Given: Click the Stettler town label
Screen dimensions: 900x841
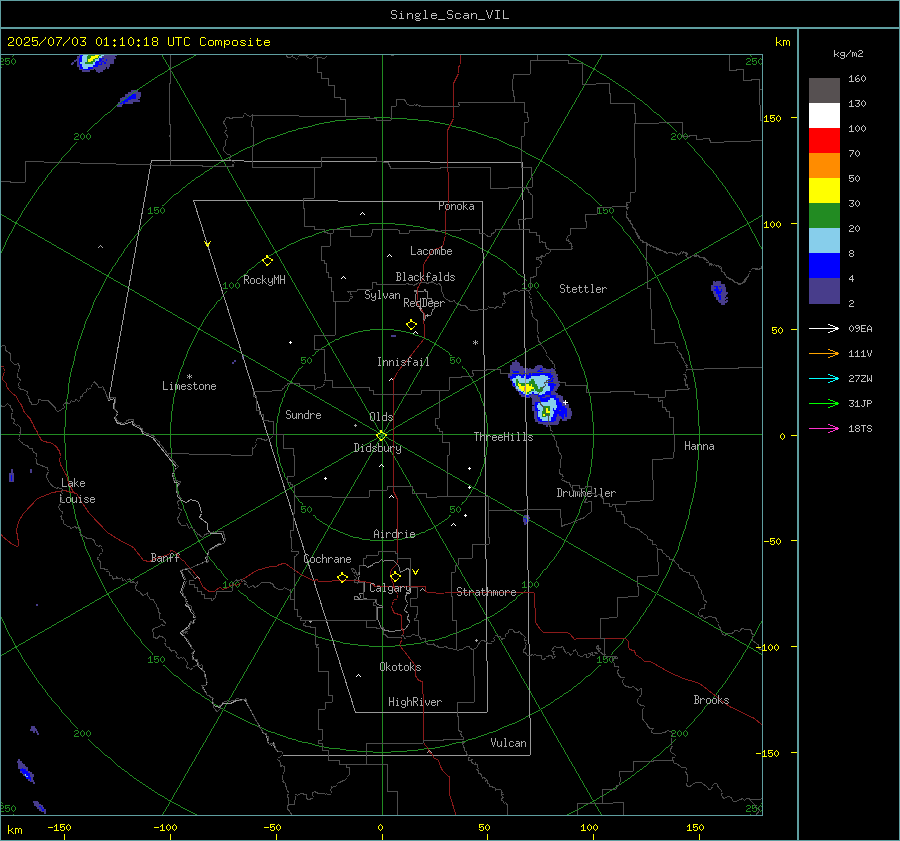Looking at the screenshot, I should (x=583, y=289).
